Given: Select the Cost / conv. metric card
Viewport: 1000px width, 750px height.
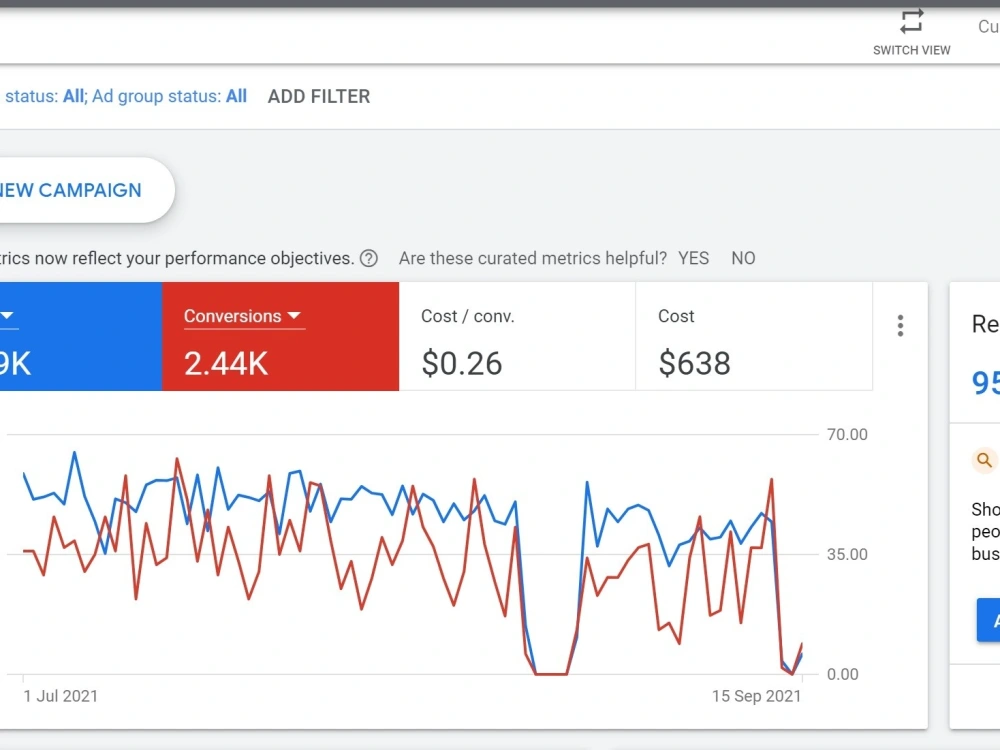Looking at the screenshot, I should 517,336.
